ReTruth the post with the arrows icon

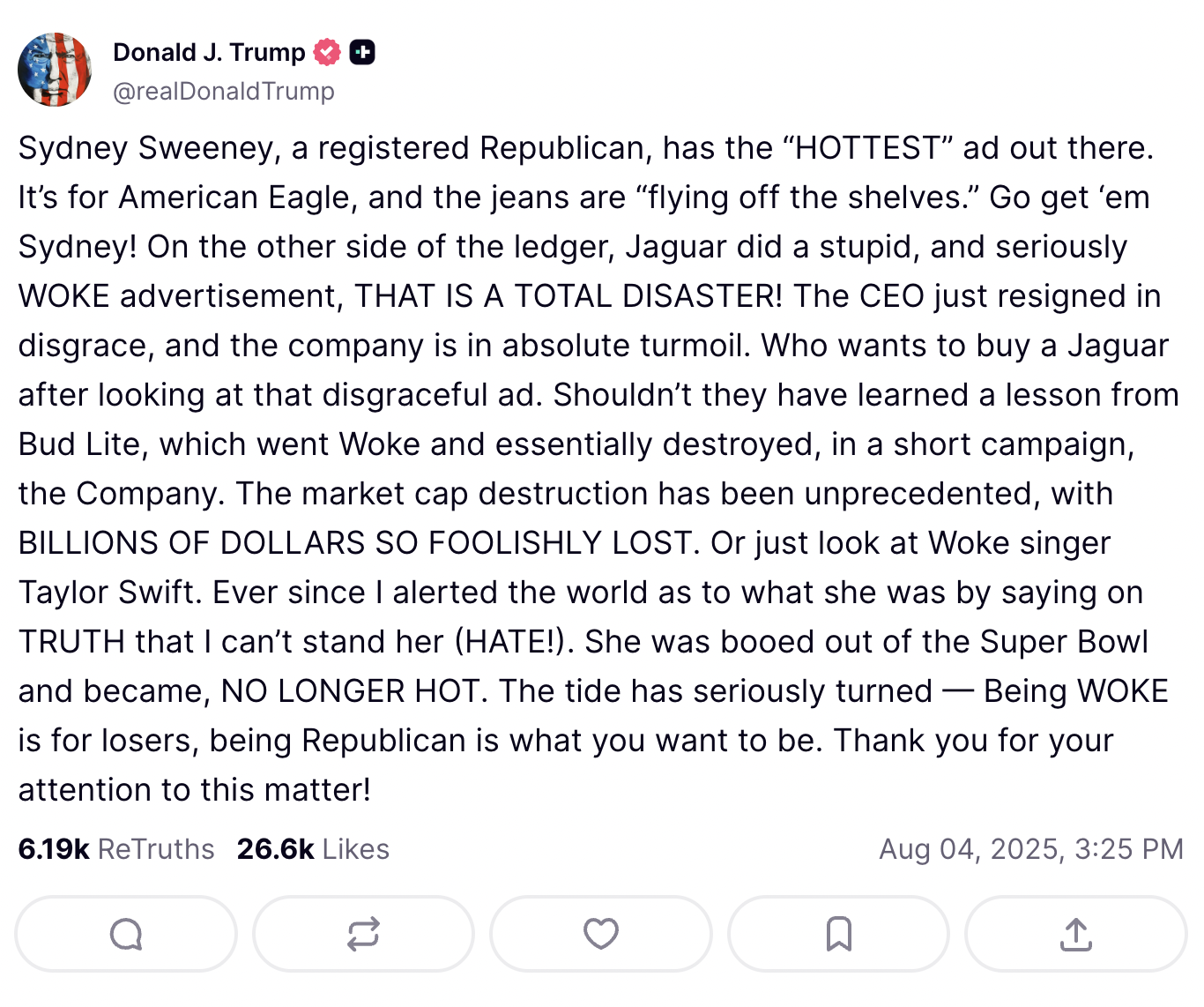click(363, 934)
